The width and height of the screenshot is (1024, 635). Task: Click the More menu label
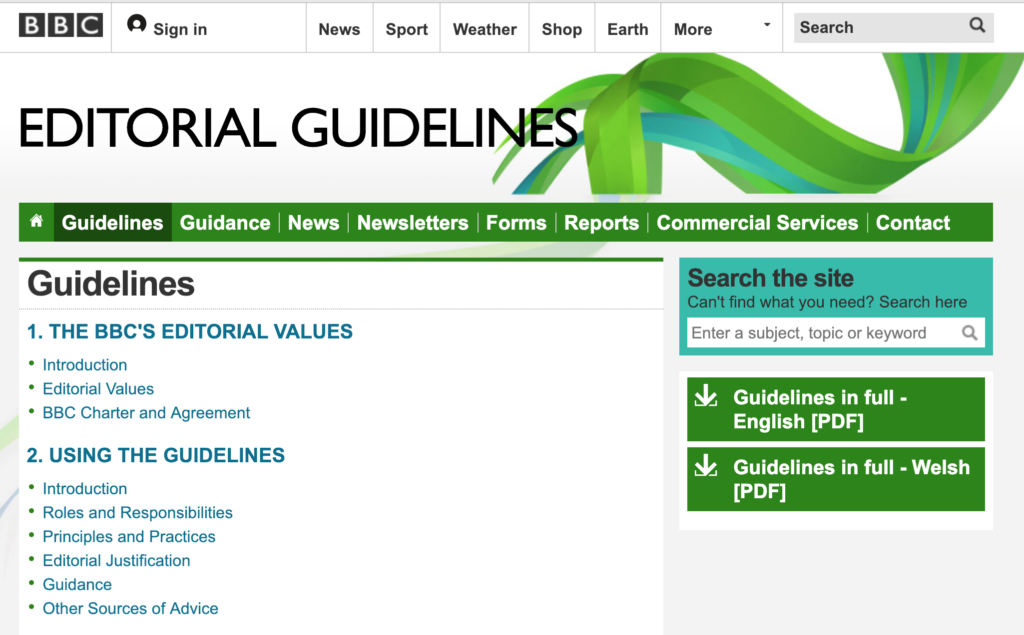(693, 29)
